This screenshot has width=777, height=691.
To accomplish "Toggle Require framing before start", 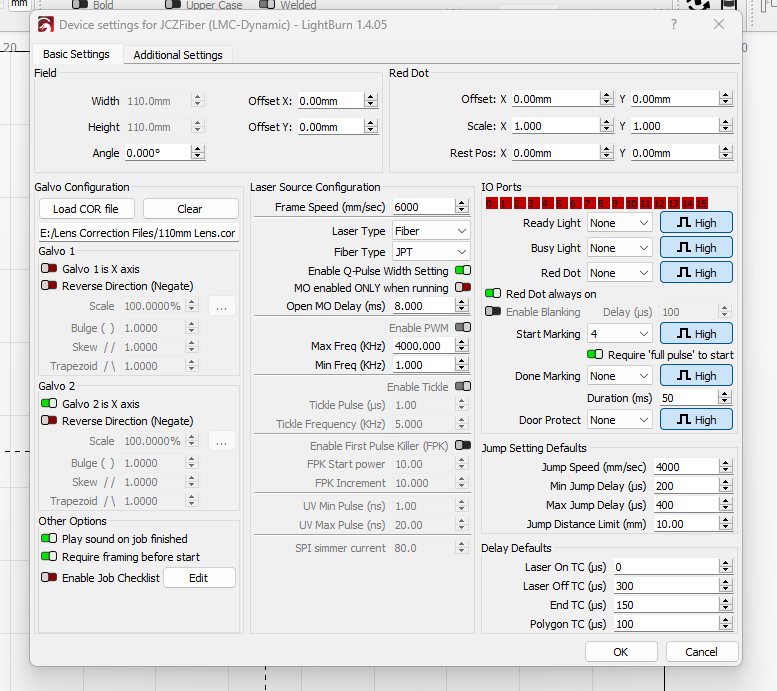I will coord(49,556).
